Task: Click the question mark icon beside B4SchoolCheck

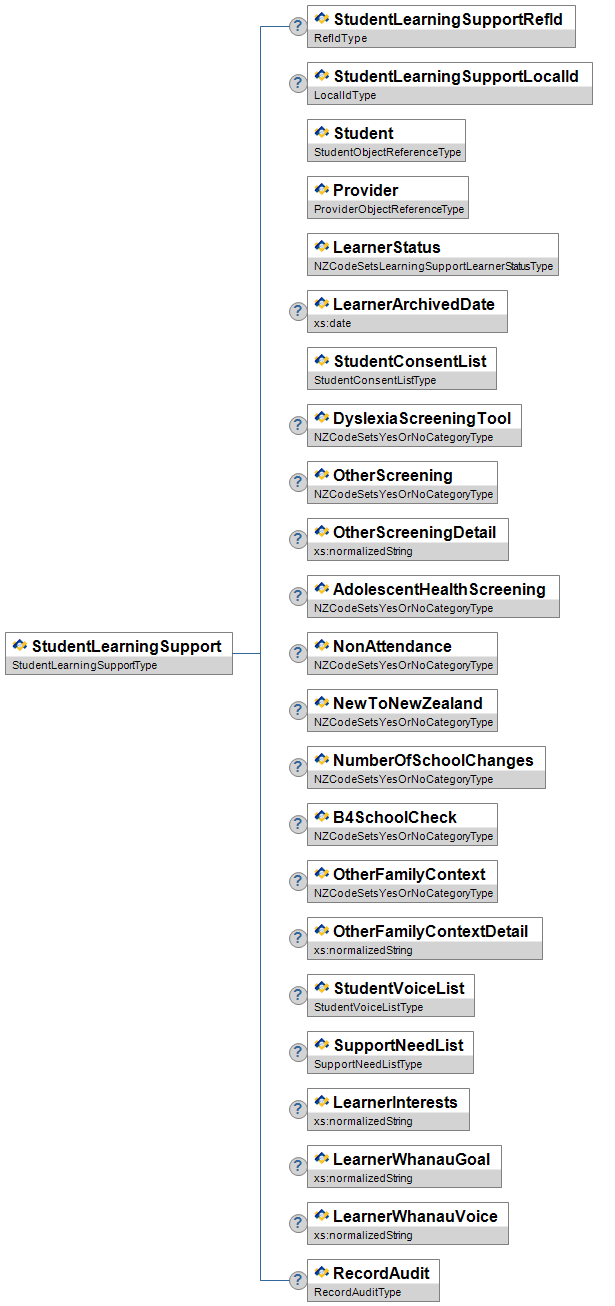Action: pos(297,824)
